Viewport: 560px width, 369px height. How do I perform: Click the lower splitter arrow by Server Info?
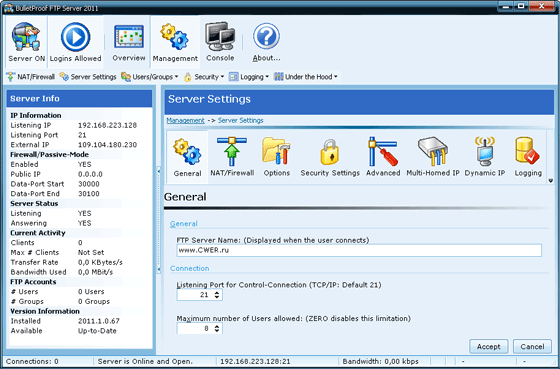click(x=159, y=269)
